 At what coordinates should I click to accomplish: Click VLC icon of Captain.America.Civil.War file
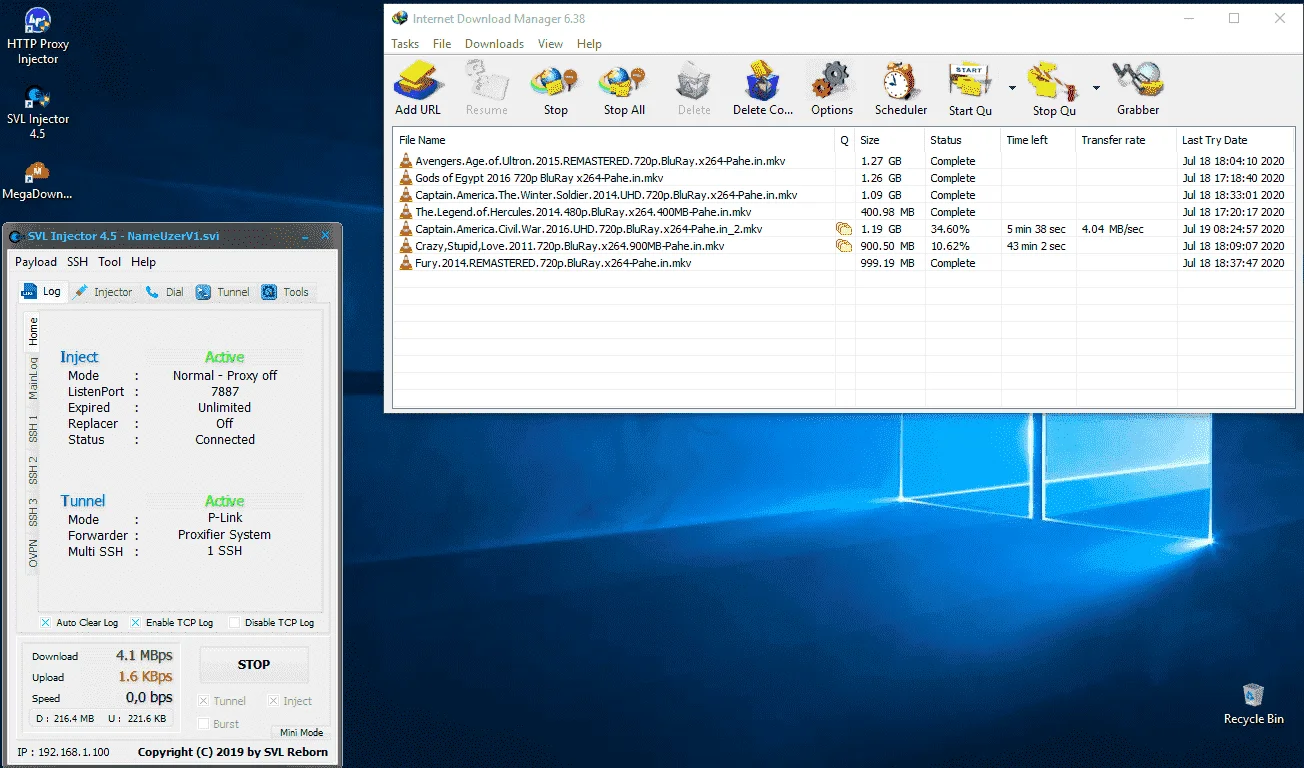pyautogui.click(x=405, y=229)
